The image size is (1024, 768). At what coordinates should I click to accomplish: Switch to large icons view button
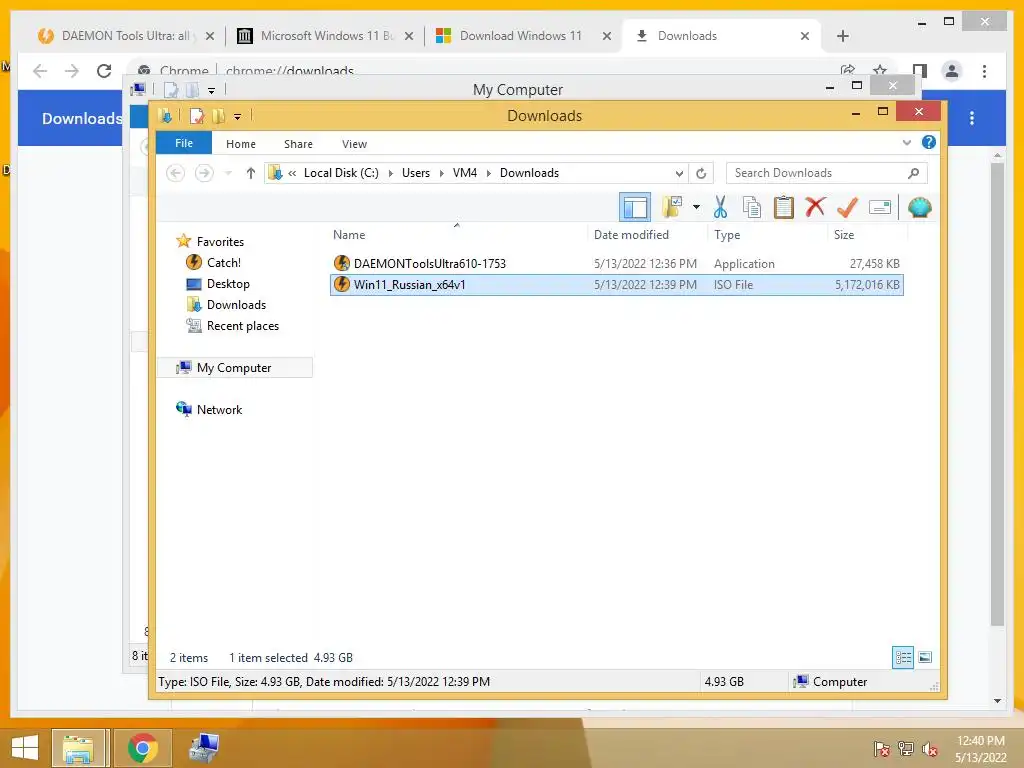925,658
